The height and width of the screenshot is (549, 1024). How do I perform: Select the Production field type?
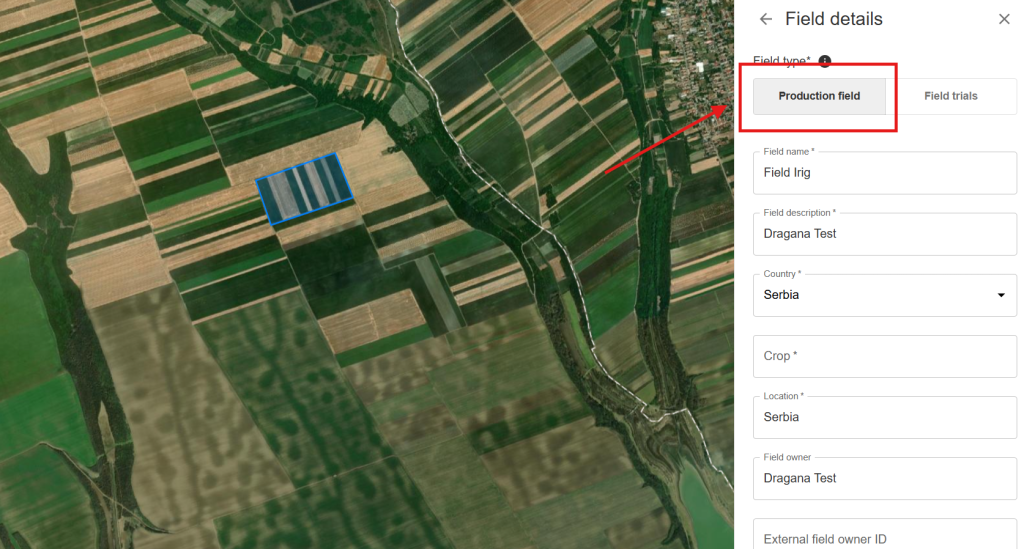(819, 96)
